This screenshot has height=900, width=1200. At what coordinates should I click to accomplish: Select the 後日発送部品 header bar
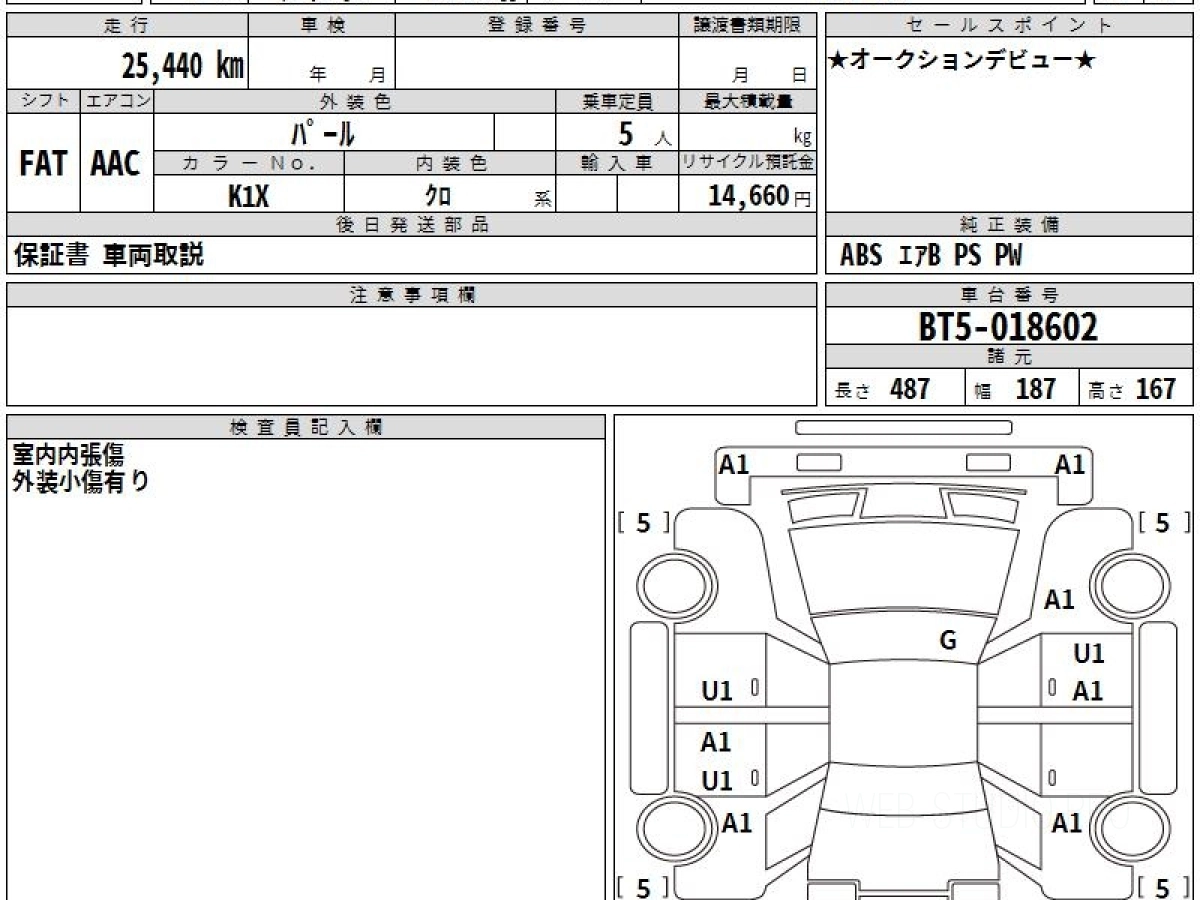tap(411, 225)
